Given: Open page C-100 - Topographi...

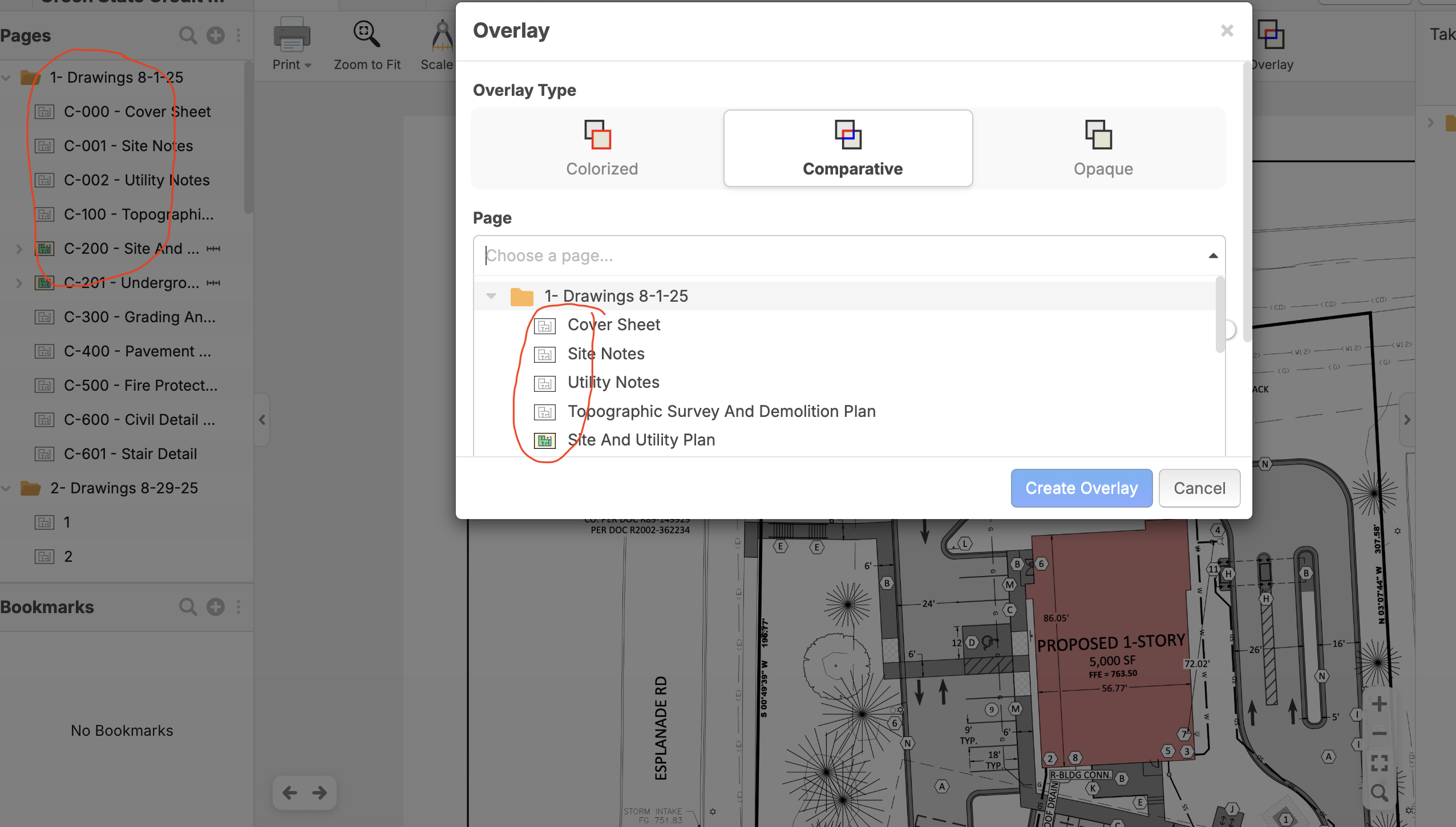Looking at the screenshot, I should point(139,214).
